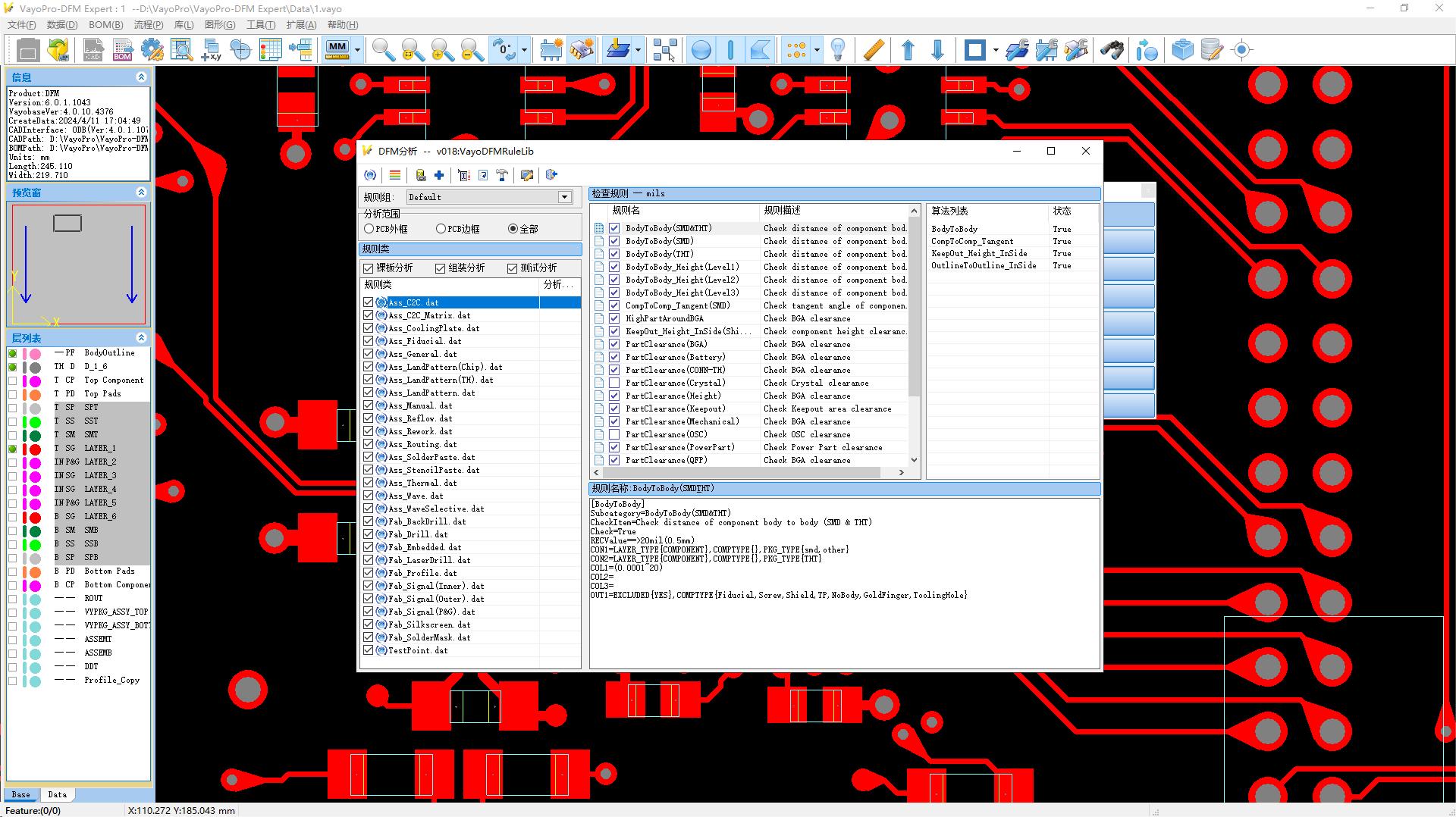The image size is (1456, 817).
Task: Click the light bulb highlight icon
Action: [x=838, y=50]
